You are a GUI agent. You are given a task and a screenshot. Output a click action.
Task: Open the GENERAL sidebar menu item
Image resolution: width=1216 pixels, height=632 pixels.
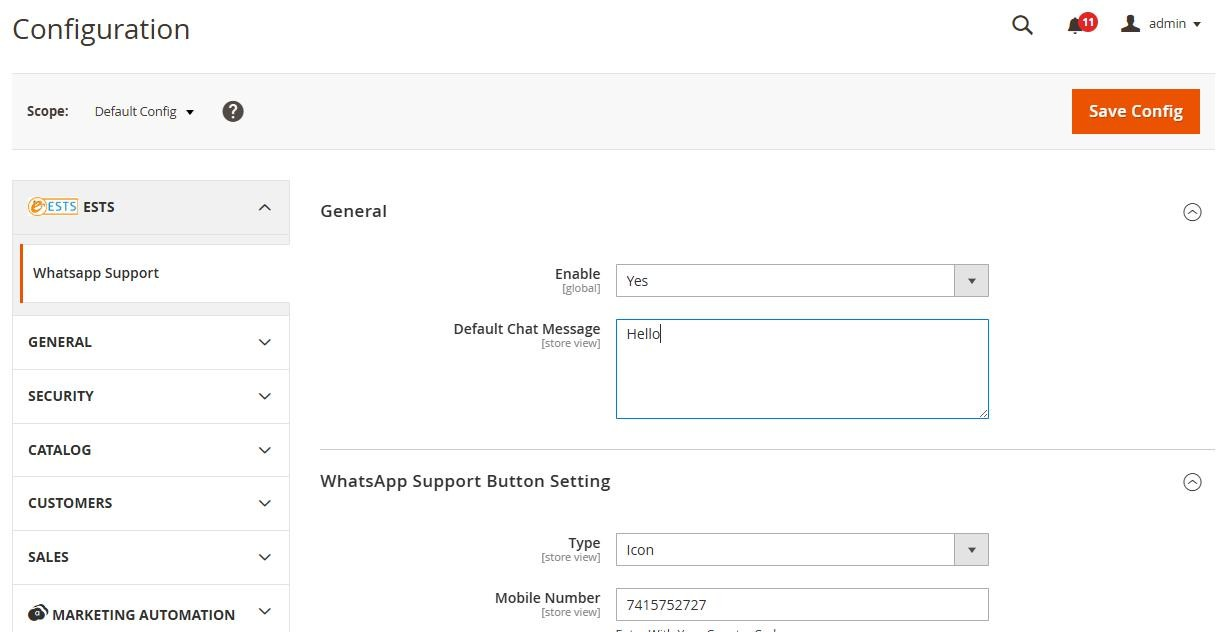151,342
